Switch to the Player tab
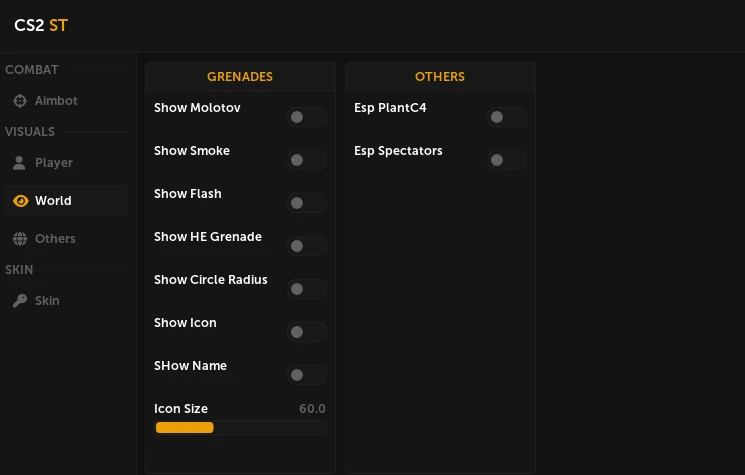The image size is (745, 475). coord(54,163)
